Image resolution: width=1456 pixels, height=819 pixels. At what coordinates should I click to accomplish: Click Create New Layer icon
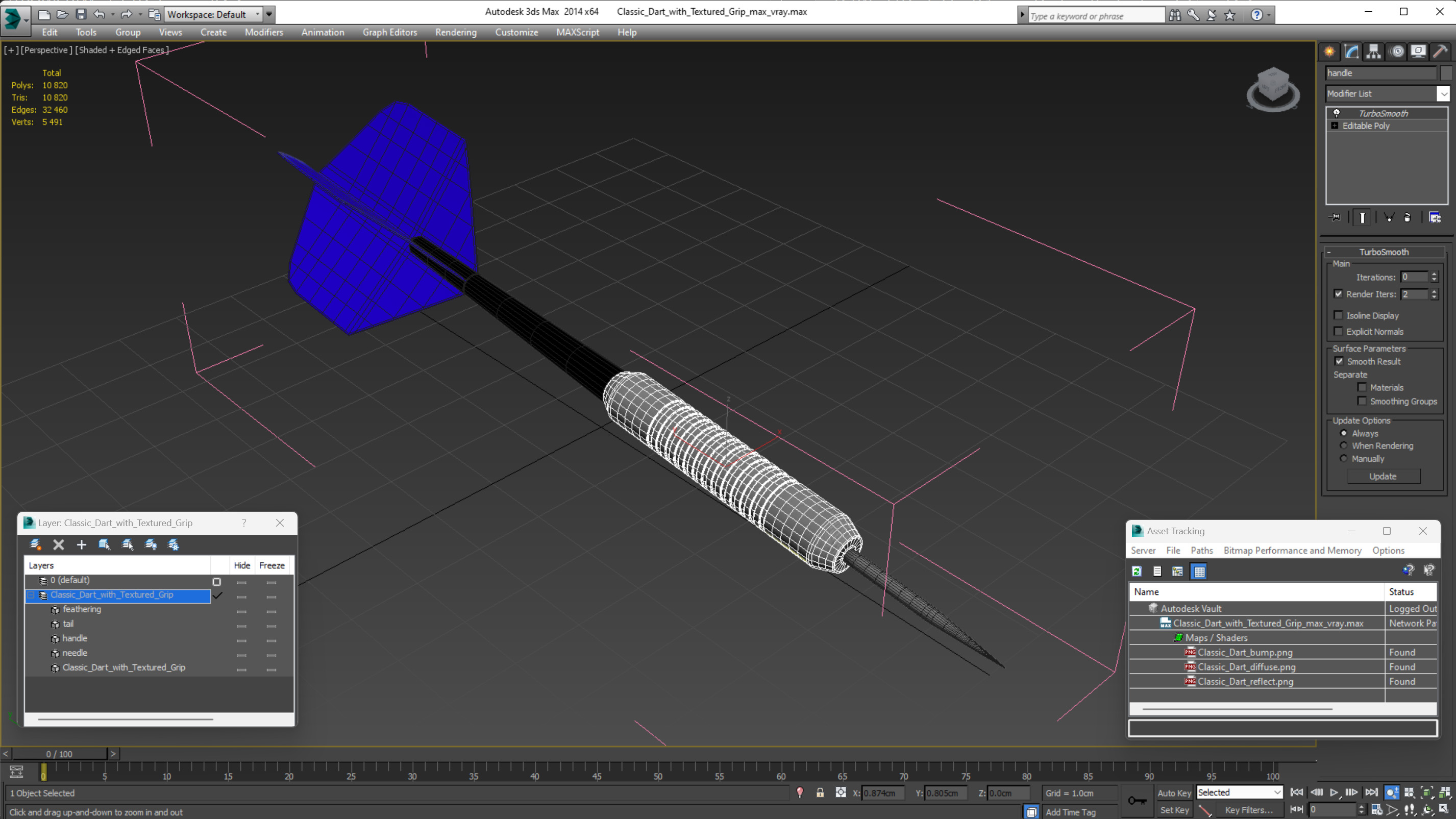[35, 544]
